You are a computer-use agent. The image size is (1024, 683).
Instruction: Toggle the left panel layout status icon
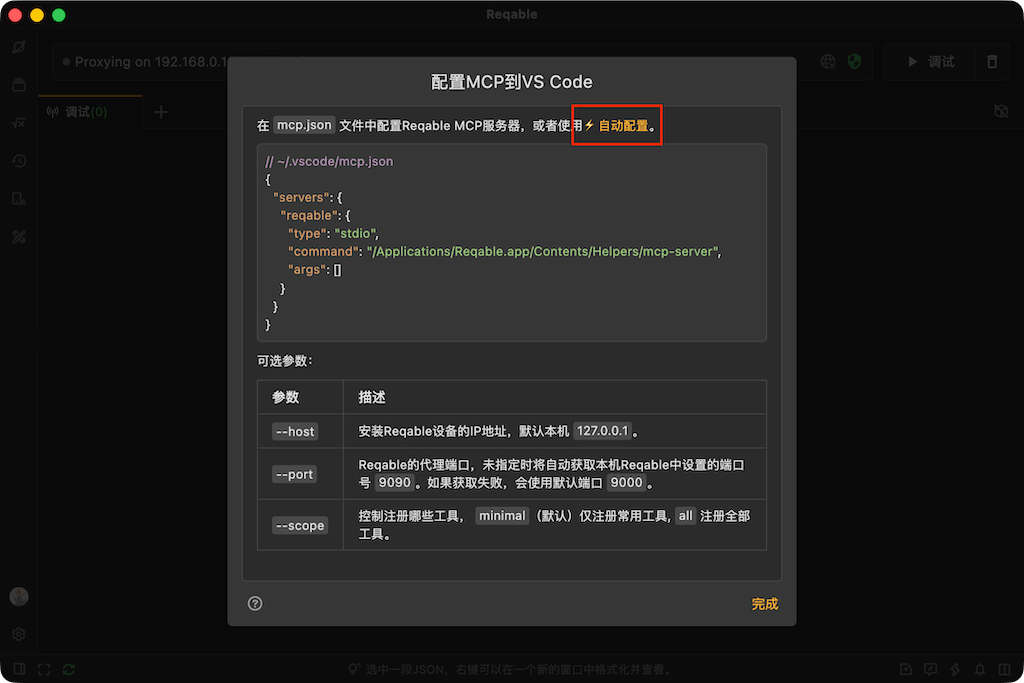pyautogui.click(x=20, y=669)
